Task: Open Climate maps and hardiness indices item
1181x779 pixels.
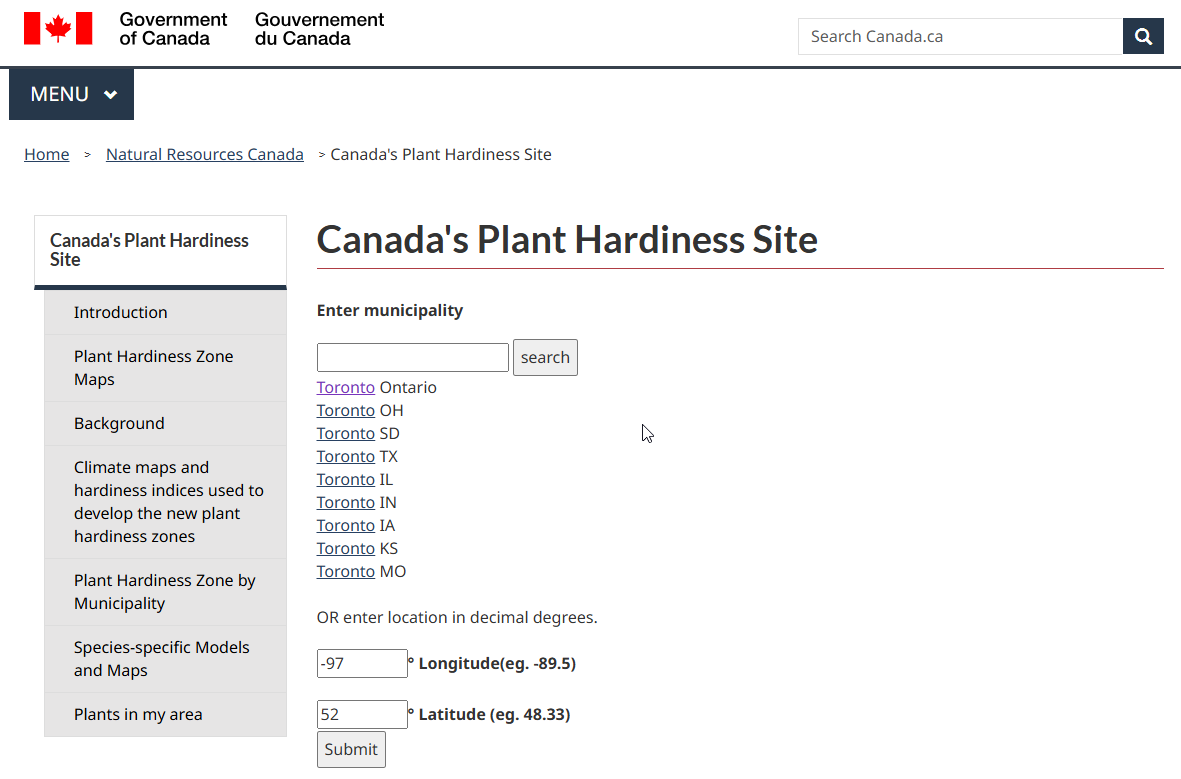Action: (x=165, y=502)
